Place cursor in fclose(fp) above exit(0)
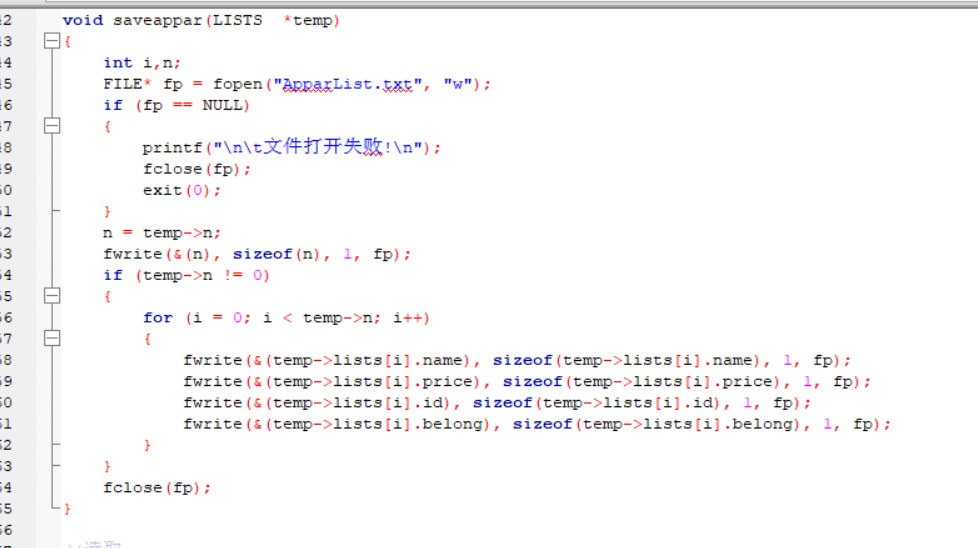This screenshot has width=978, height=548. click(x=196, y=169)
